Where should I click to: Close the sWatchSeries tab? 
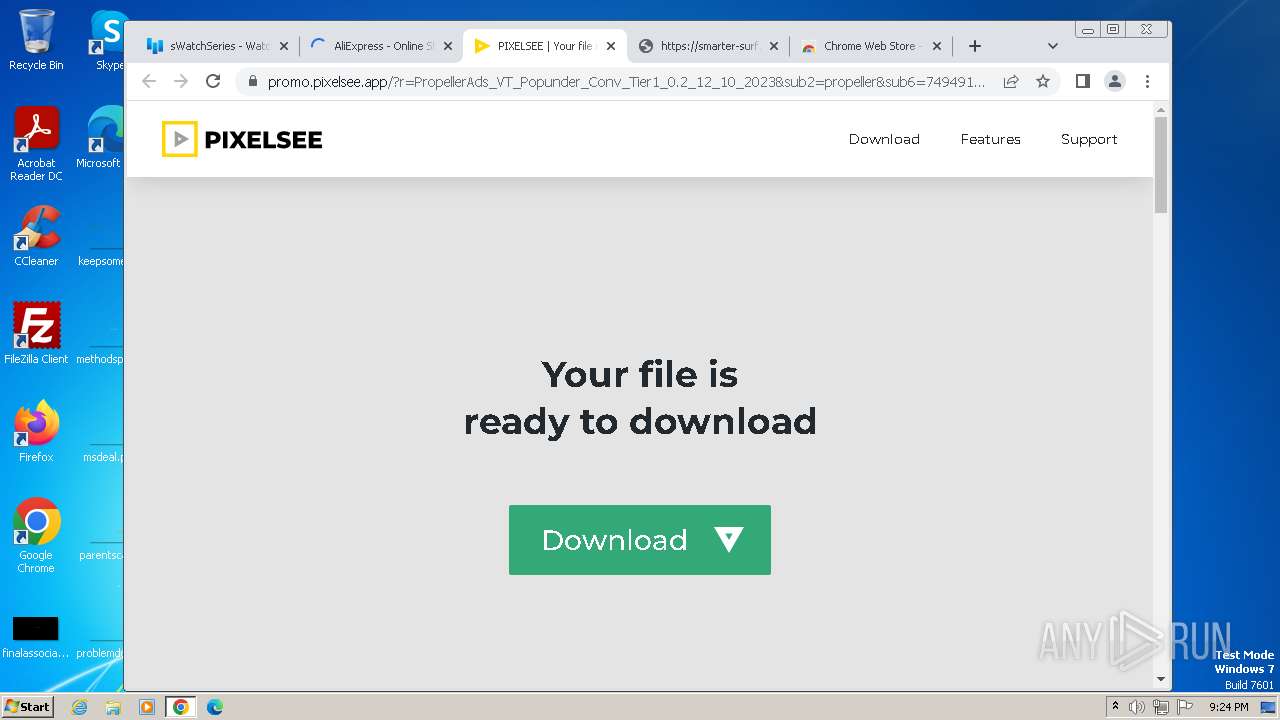click(x=284, y=46)
